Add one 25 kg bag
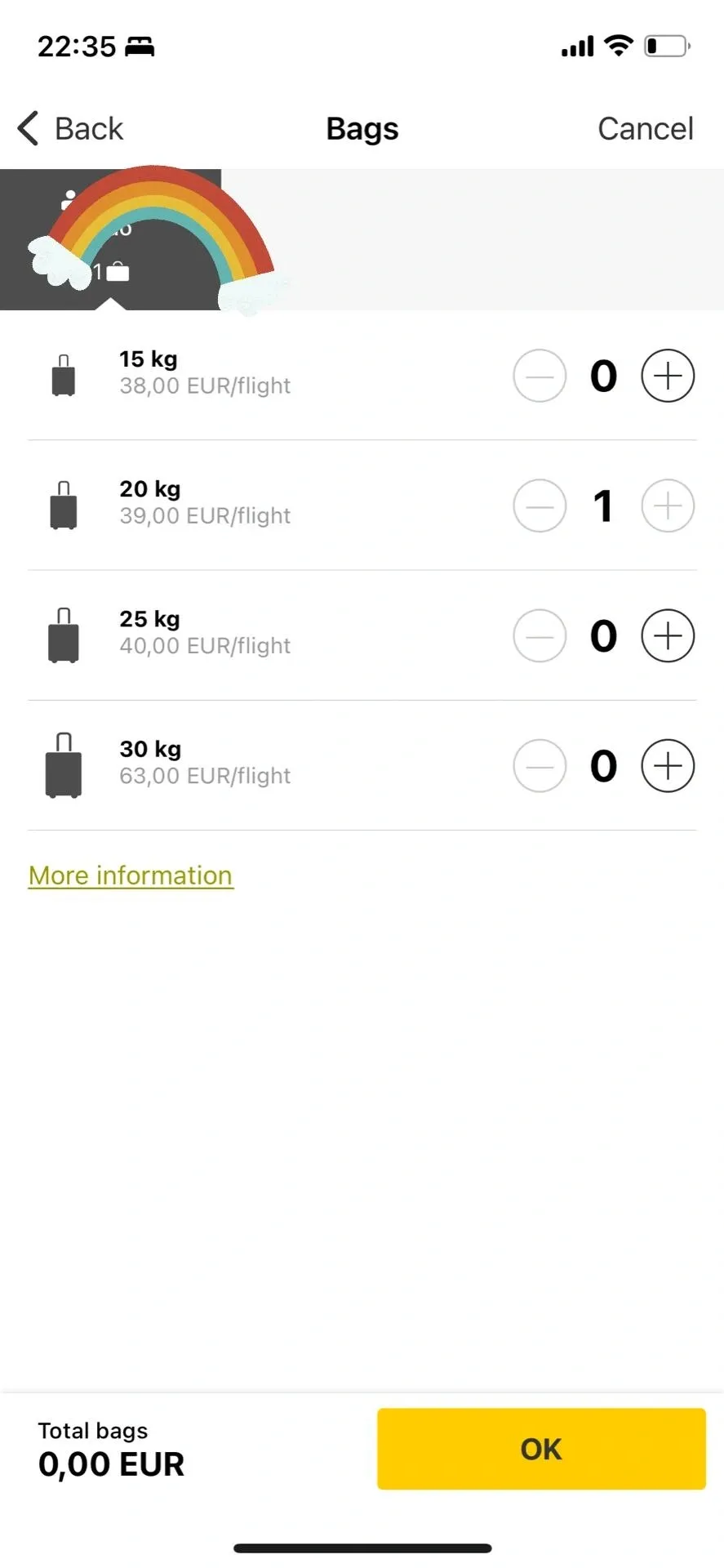 (x=668, y=635)
